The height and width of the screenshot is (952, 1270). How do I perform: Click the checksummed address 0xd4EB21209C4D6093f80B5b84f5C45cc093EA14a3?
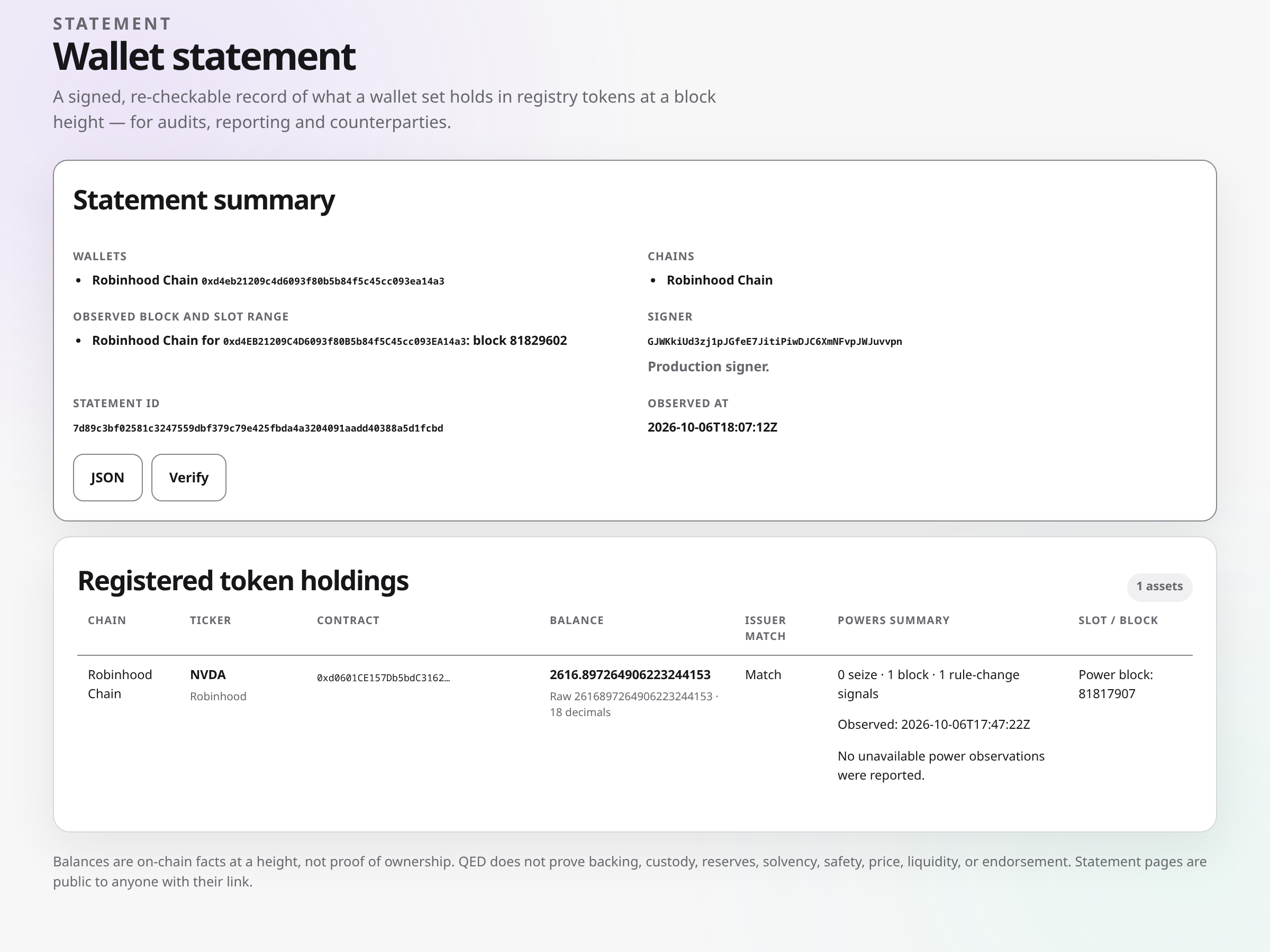pos(344,342)
